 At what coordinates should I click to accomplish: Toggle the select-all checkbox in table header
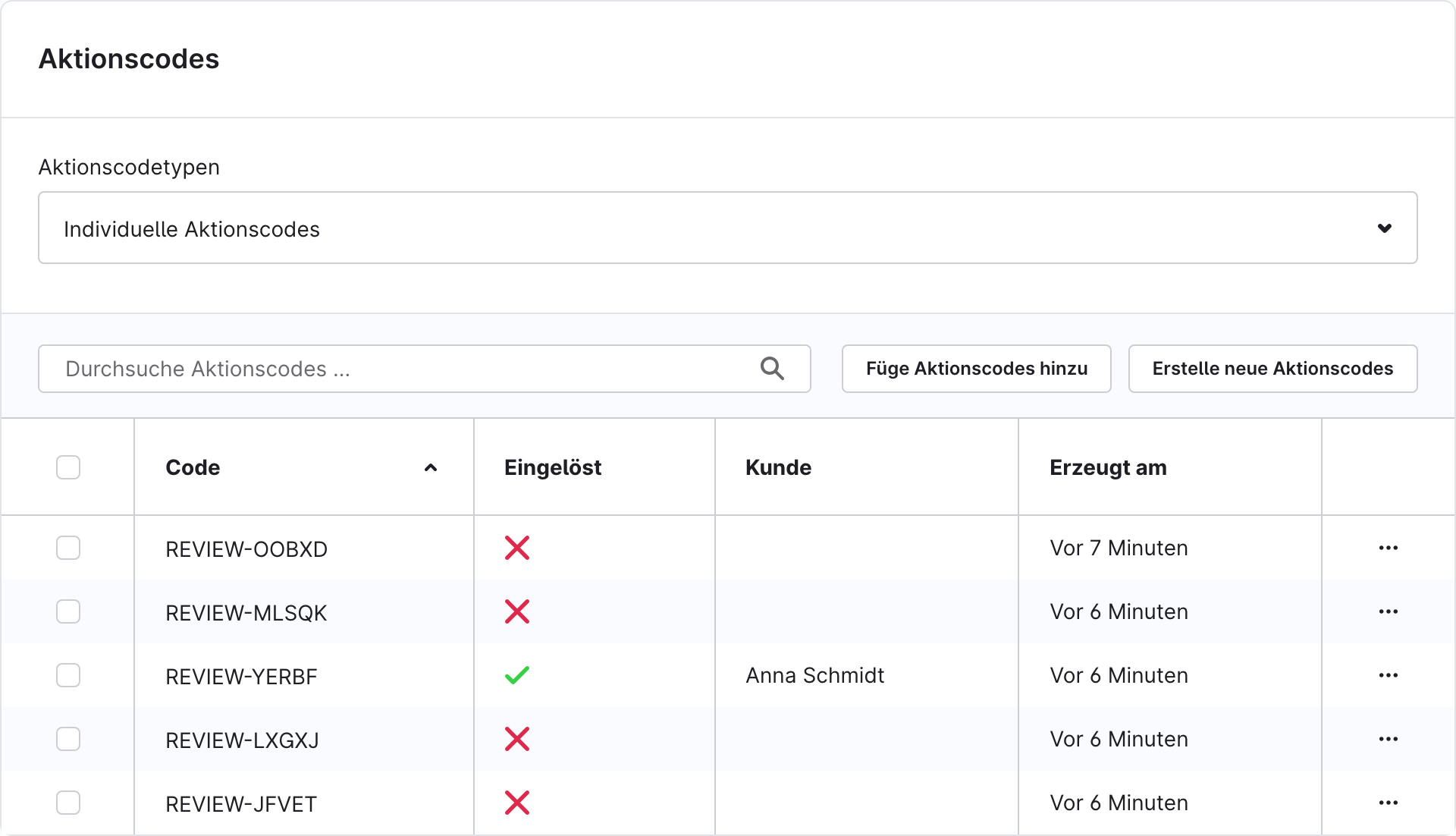click(68, 467)
